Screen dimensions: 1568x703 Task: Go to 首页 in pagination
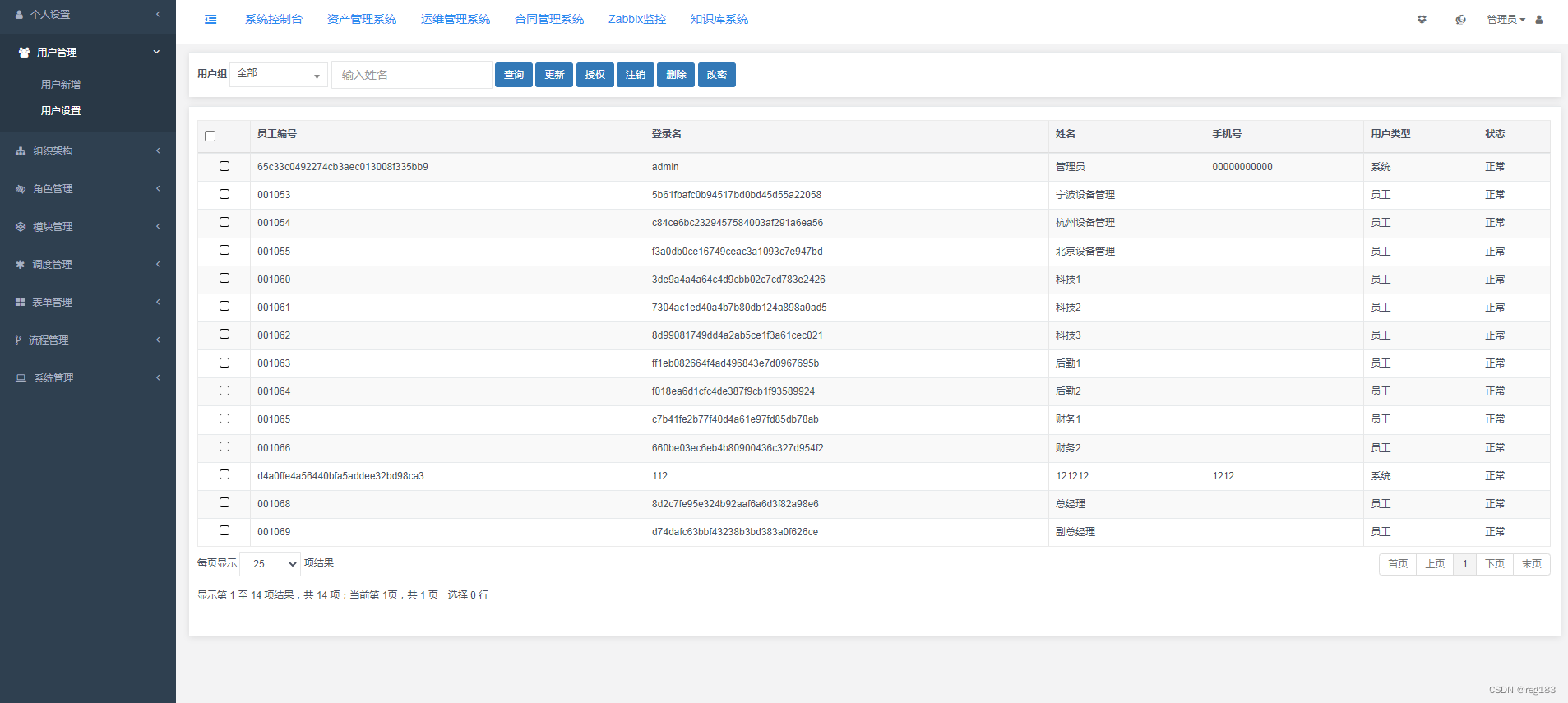tap(1398, 564)
